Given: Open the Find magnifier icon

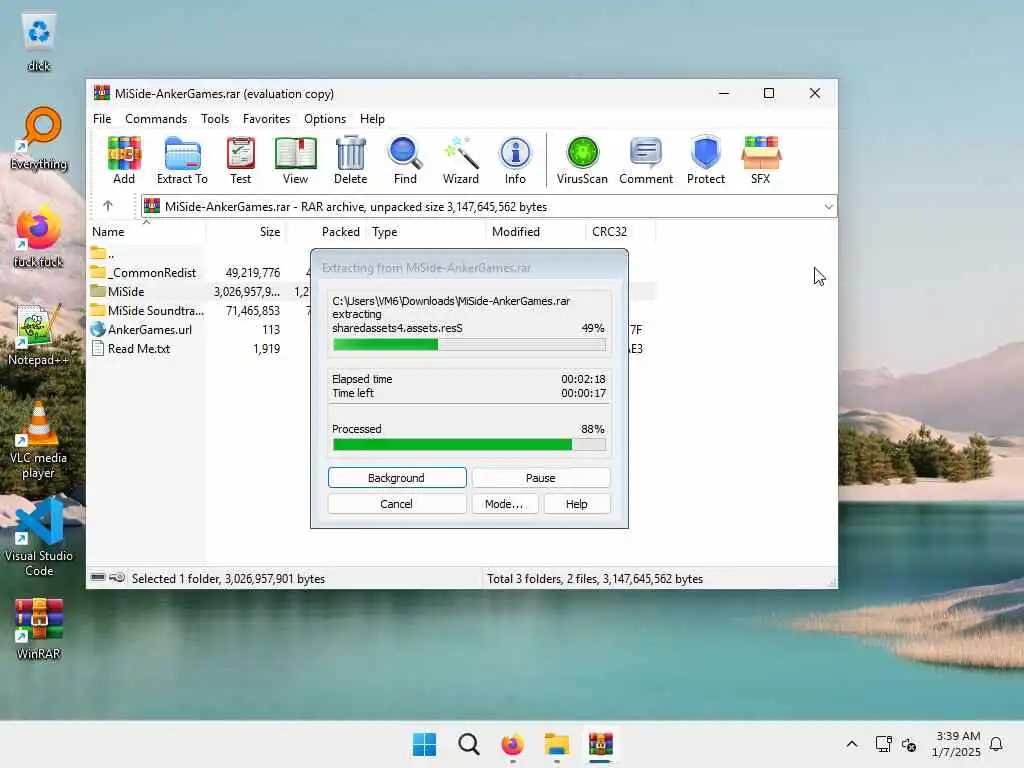Looking at the screenshot, I should coord(405,160).
